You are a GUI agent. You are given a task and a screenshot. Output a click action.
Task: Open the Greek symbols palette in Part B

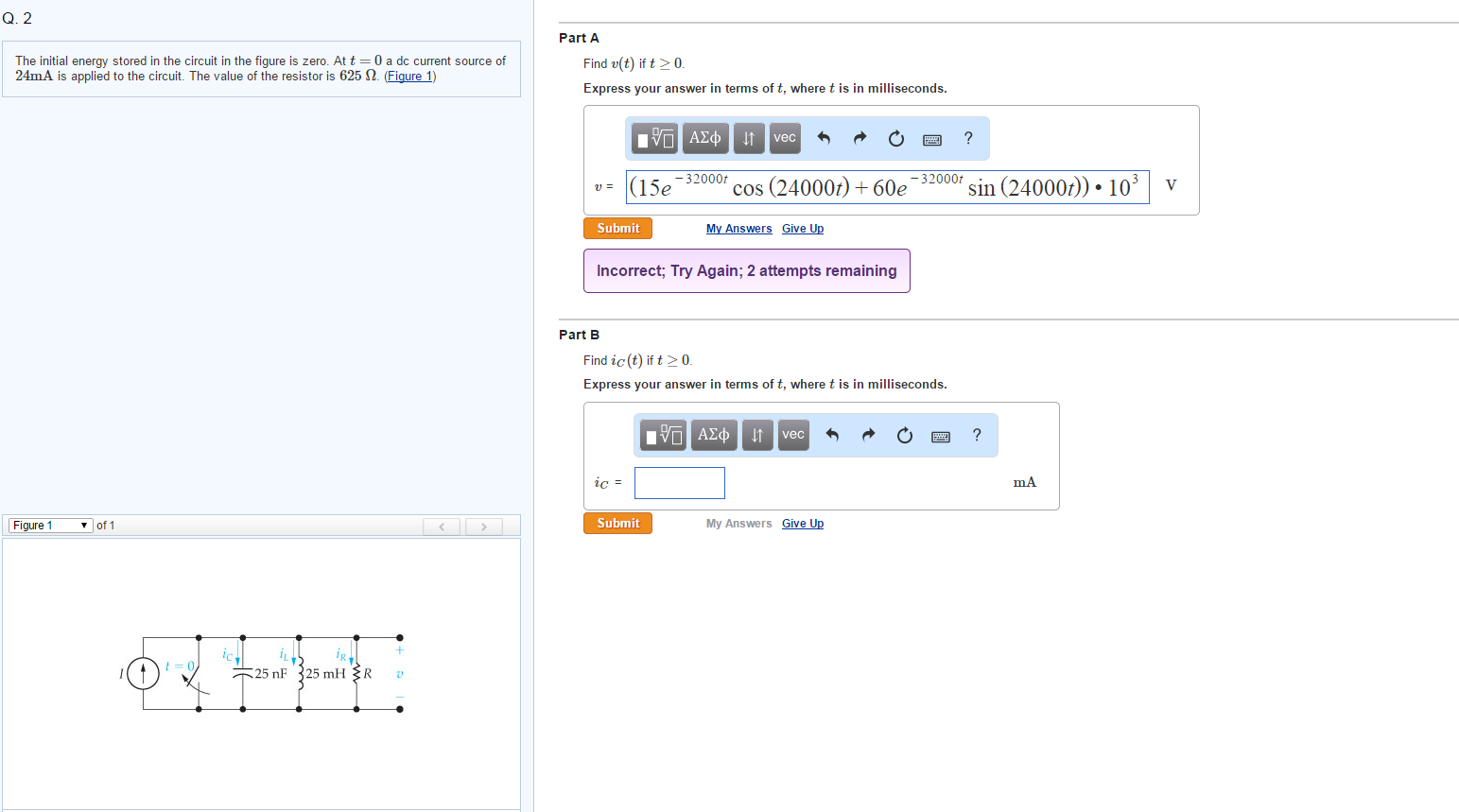713,435
